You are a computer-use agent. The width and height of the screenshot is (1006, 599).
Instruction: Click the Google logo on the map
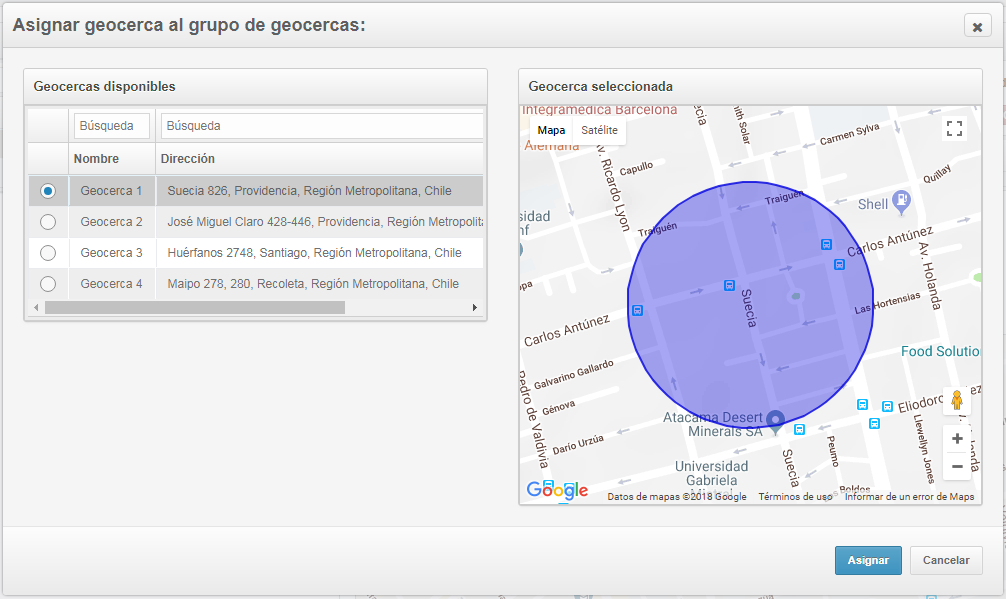tap(557, 490)
